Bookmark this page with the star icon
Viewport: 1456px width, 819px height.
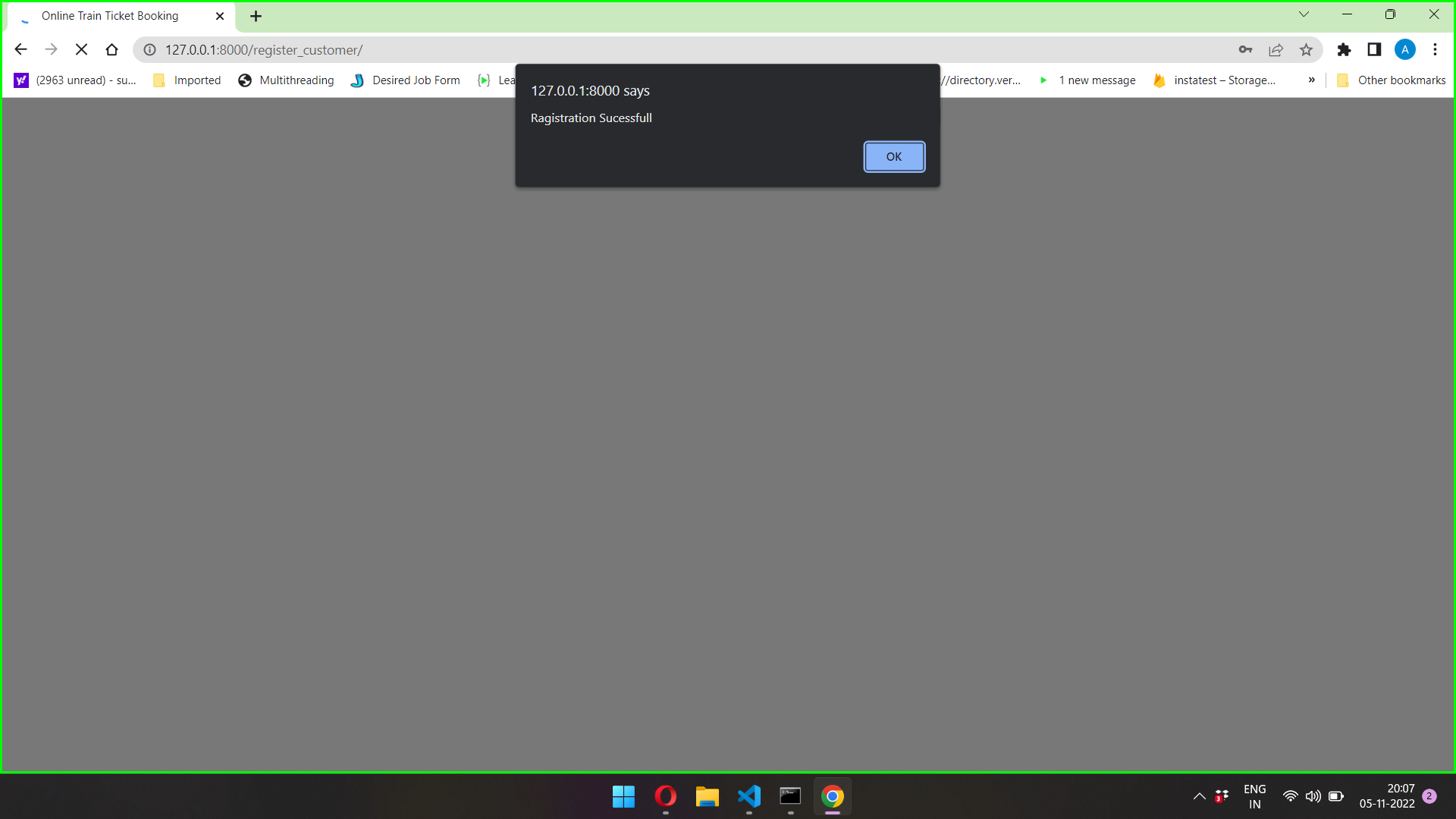(1307, 50)
